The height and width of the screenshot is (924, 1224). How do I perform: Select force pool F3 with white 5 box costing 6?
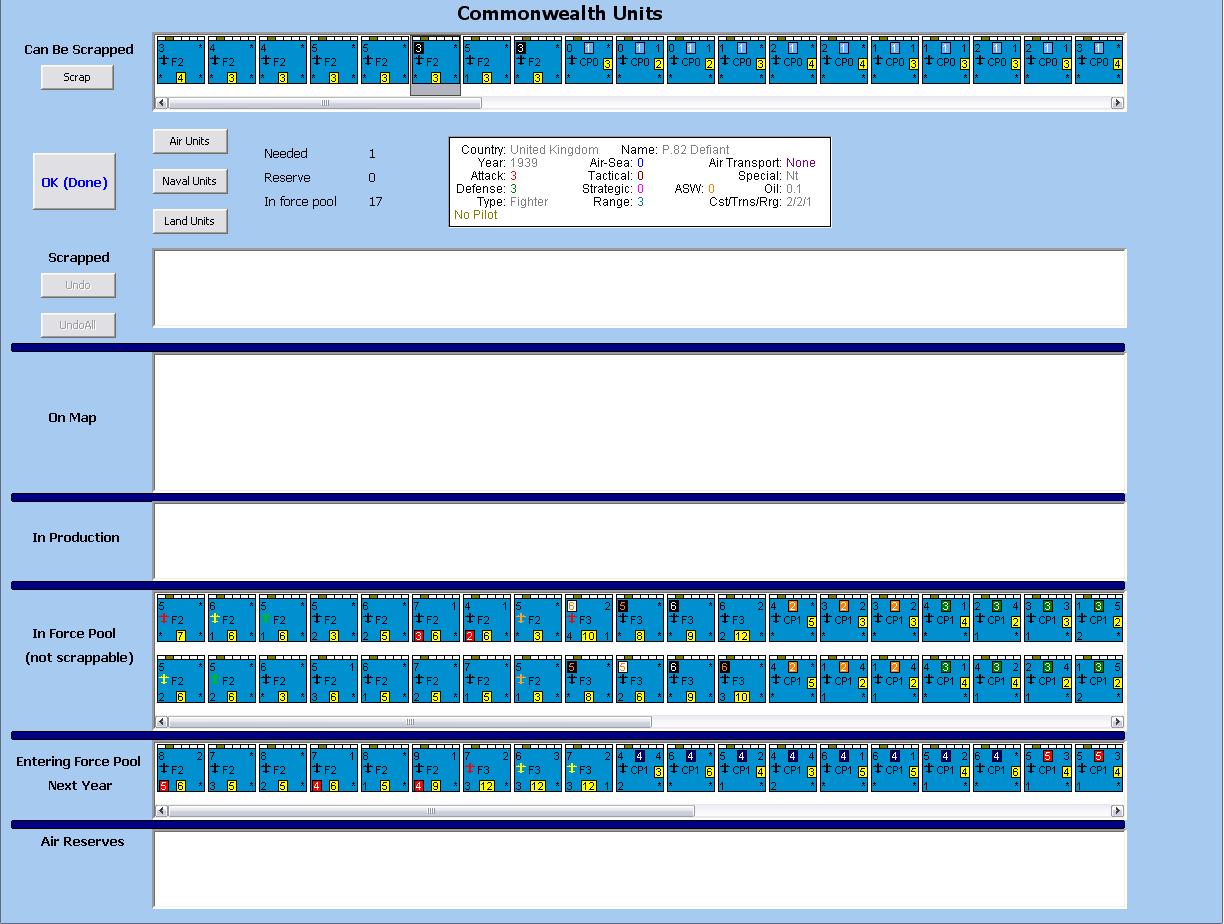(640, 679)
